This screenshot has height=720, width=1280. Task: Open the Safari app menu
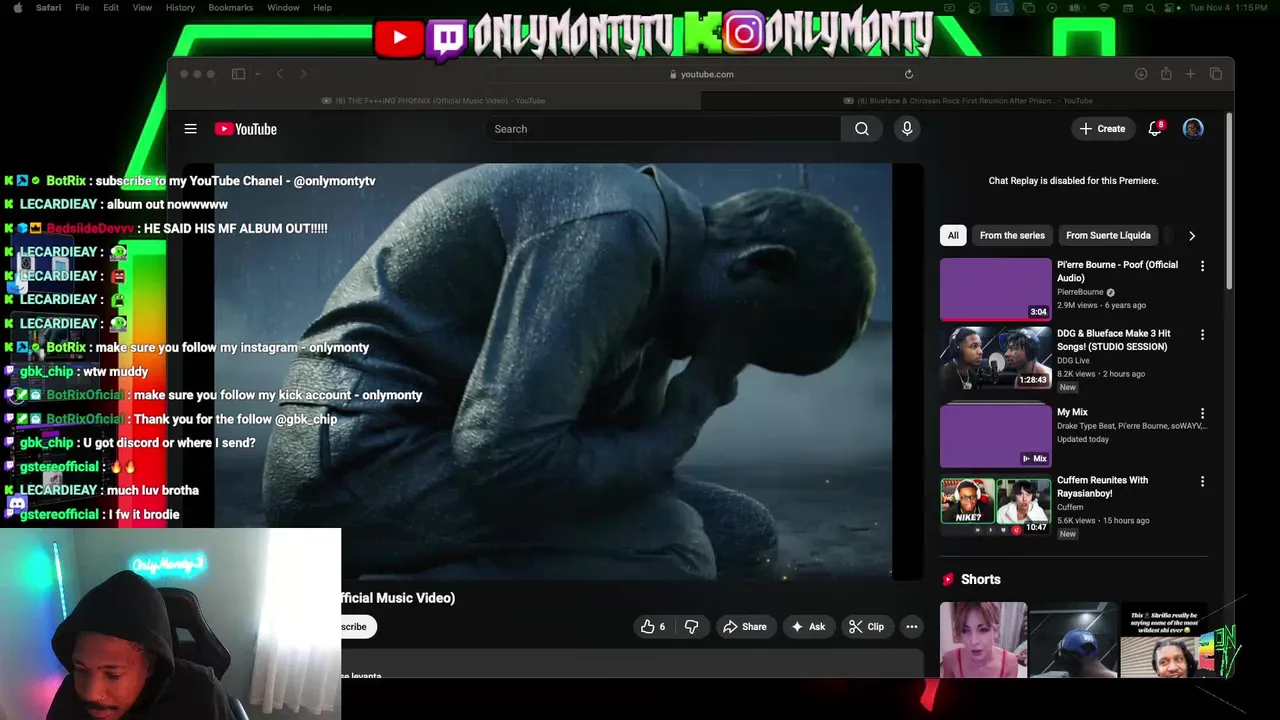click(x=48, y=7)
